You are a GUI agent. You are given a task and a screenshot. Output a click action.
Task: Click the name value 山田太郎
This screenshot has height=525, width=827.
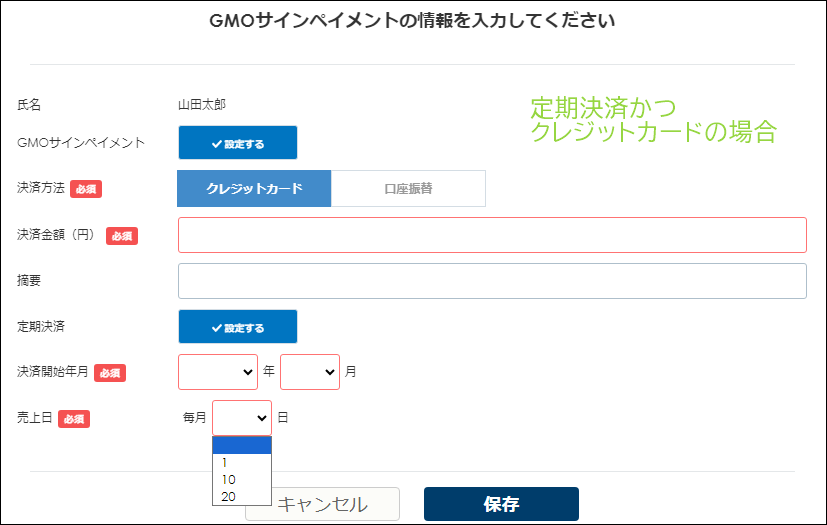pos(202,104)
